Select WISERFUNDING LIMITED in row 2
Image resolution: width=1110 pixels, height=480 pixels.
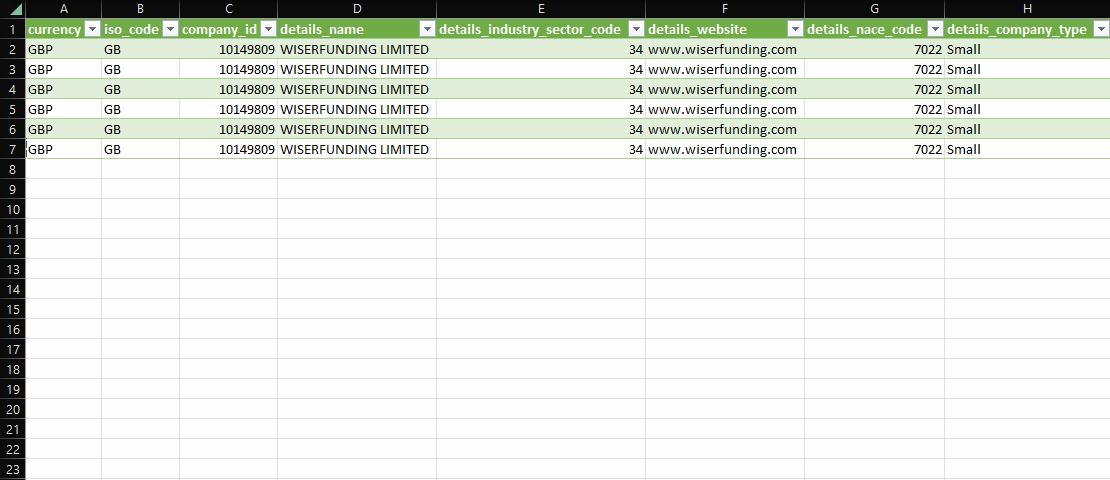(357, 50)
